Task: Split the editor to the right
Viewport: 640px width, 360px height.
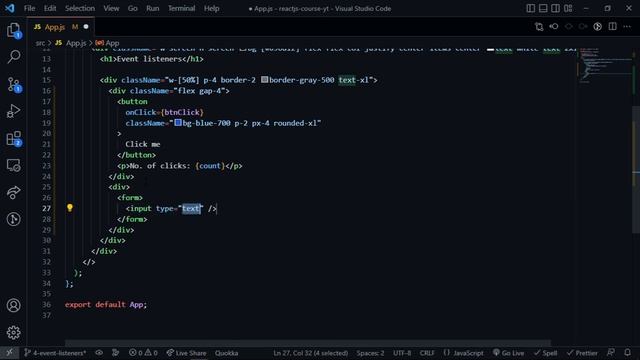Action: pyautogui.click(x=612, y=27)
